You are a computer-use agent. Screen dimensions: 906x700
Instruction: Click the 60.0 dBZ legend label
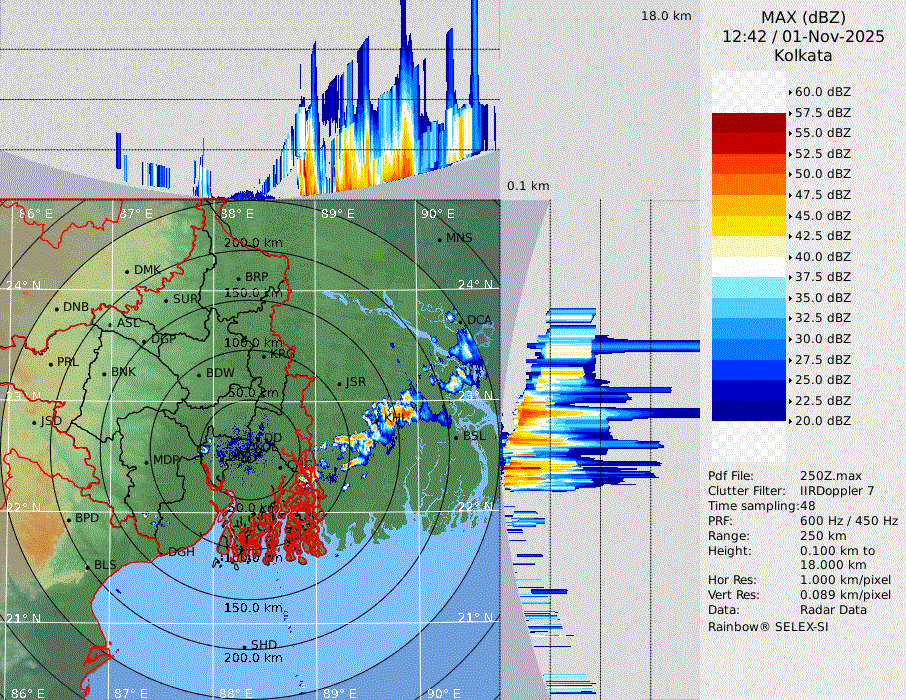(822, 92)
